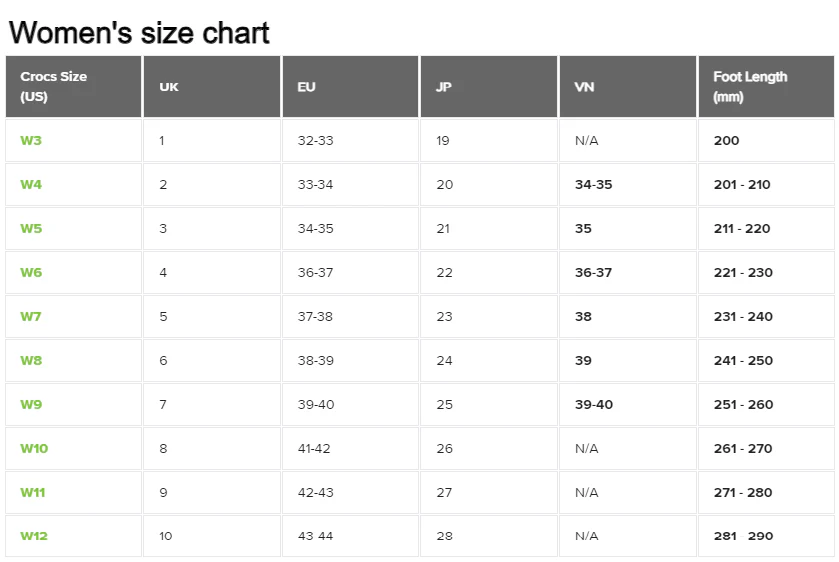This screenshot has height=562, width=839.
Task: Click the W10 size link
Action: [x=34, y=449]
